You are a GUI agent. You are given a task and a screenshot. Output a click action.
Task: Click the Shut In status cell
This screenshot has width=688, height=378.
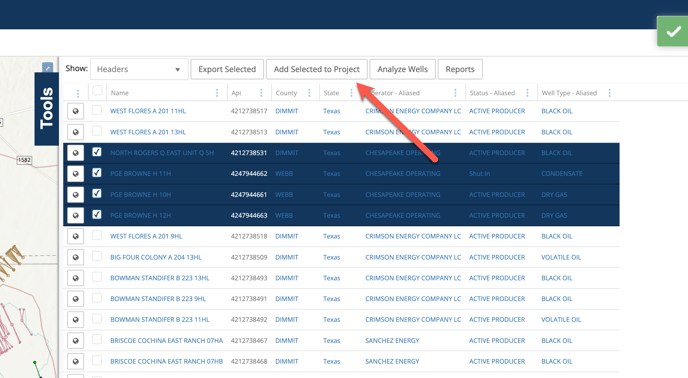pyautogui.click(x=480, y=174)
